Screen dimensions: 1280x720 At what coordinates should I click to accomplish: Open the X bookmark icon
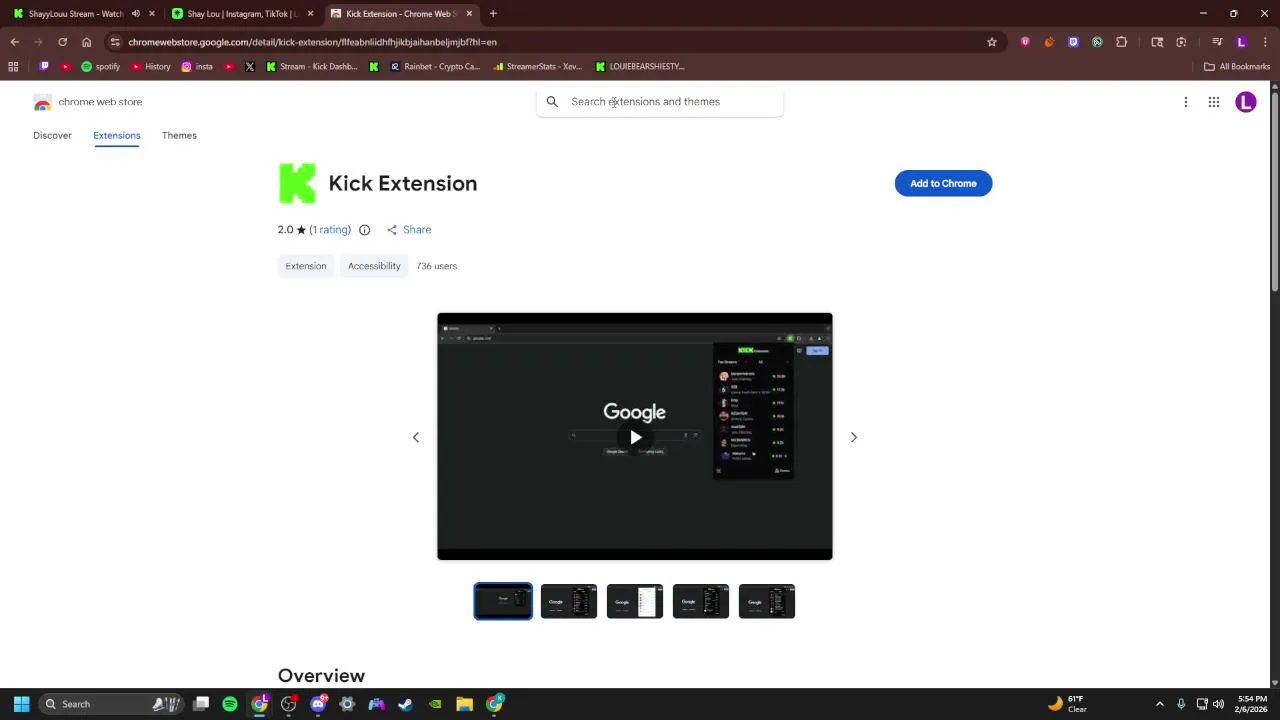[250, 66]
